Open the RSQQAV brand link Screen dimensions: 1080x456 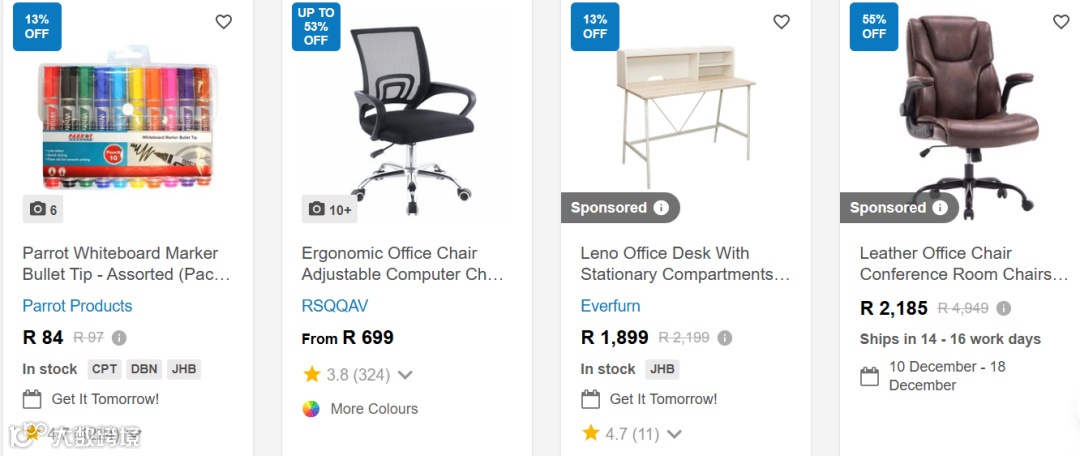[x=335, y=306]
